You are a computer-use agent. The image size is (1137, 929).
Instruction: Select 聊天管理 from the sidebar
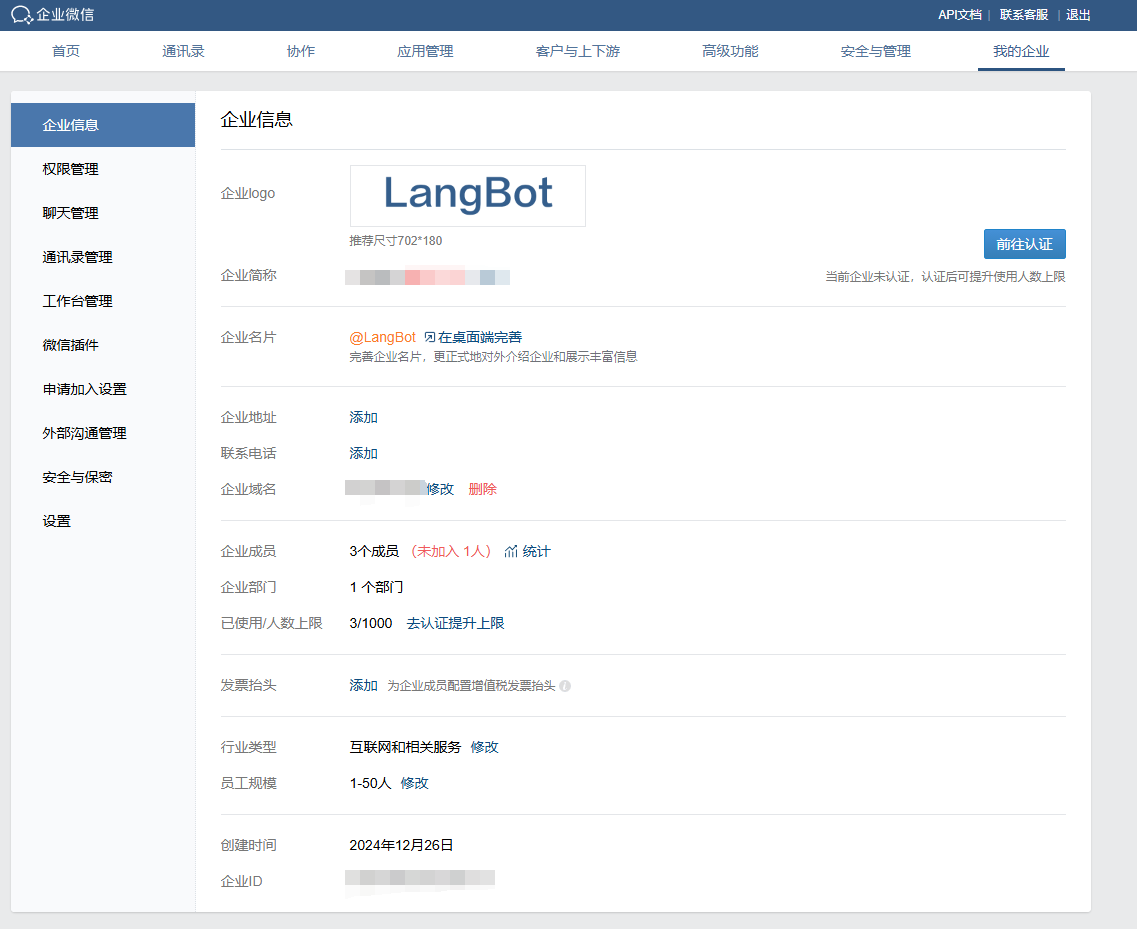(x=69, y=213)
